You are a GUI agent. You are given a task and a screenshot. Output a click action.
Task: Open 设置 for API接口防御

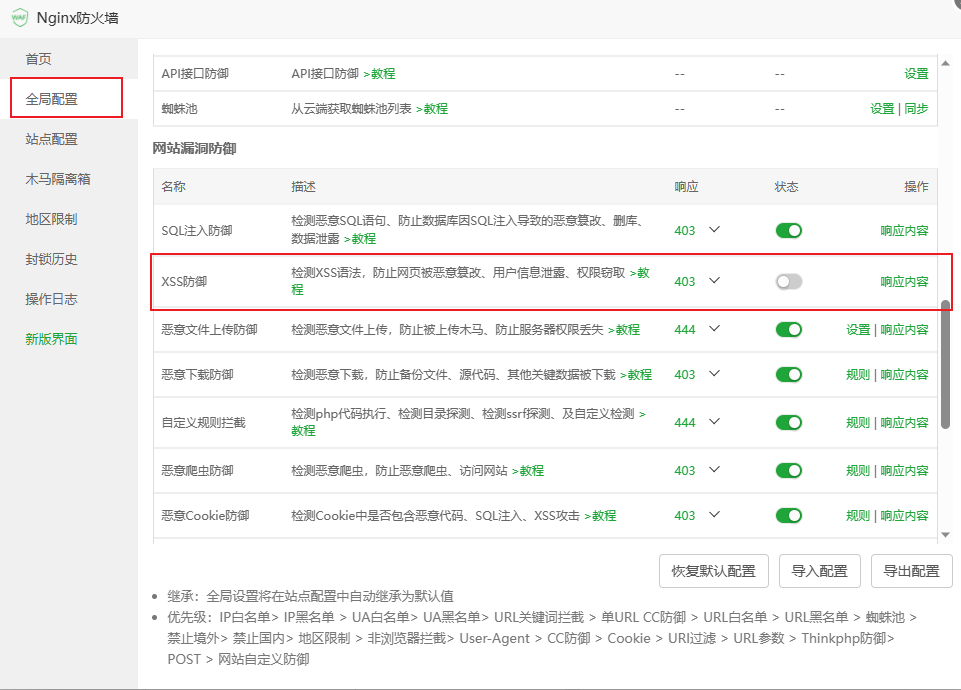coord(918,73)
